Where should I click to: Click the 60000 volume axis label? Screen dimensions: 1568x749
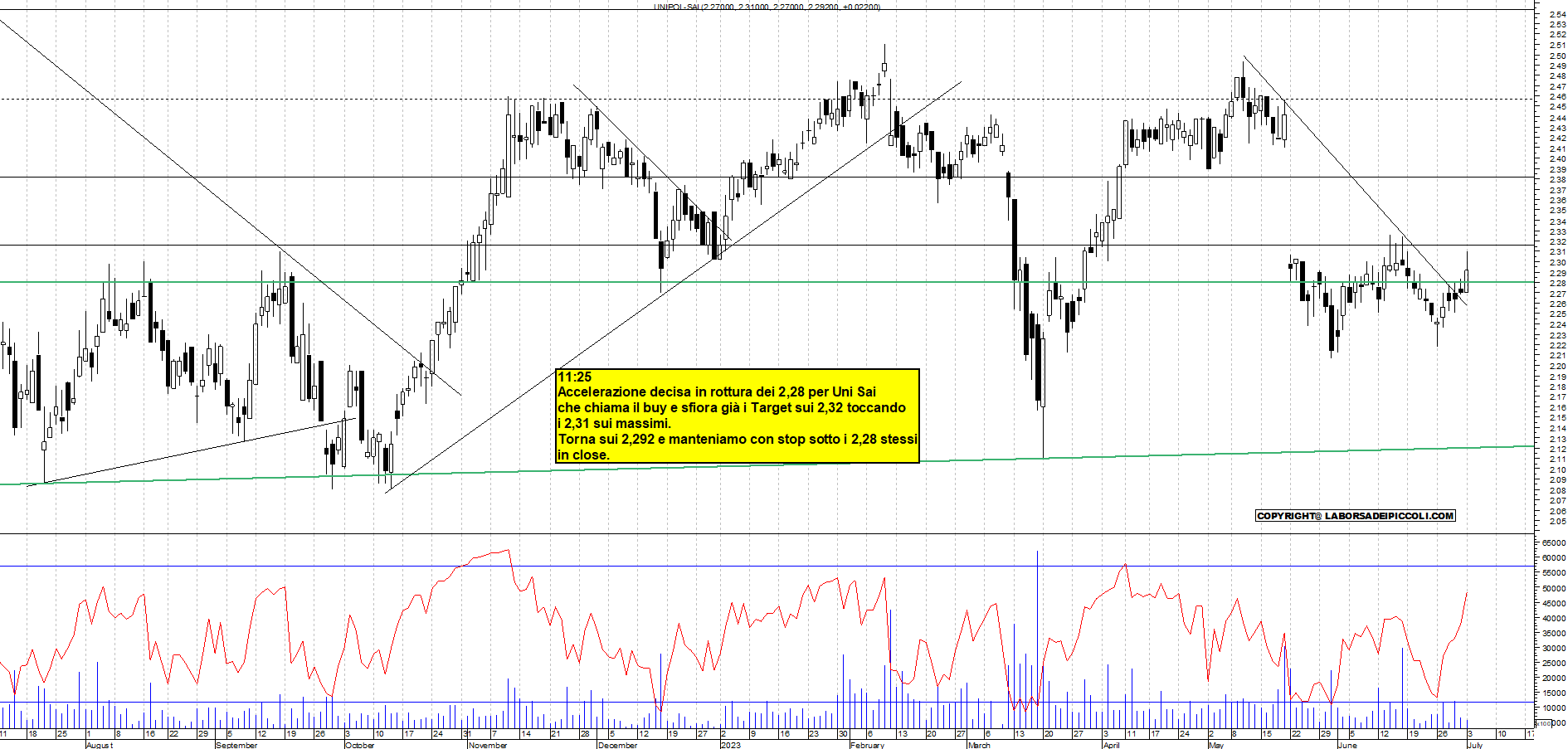pos(1554,557)
